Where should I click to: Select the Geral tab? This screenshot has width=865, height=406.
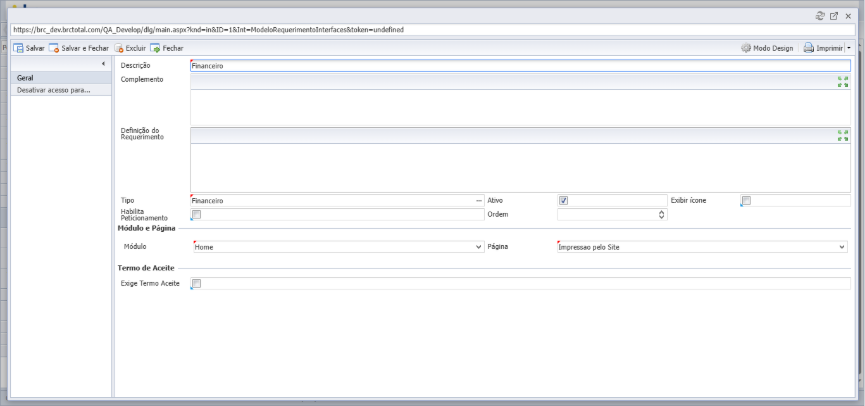coord(61,78)
